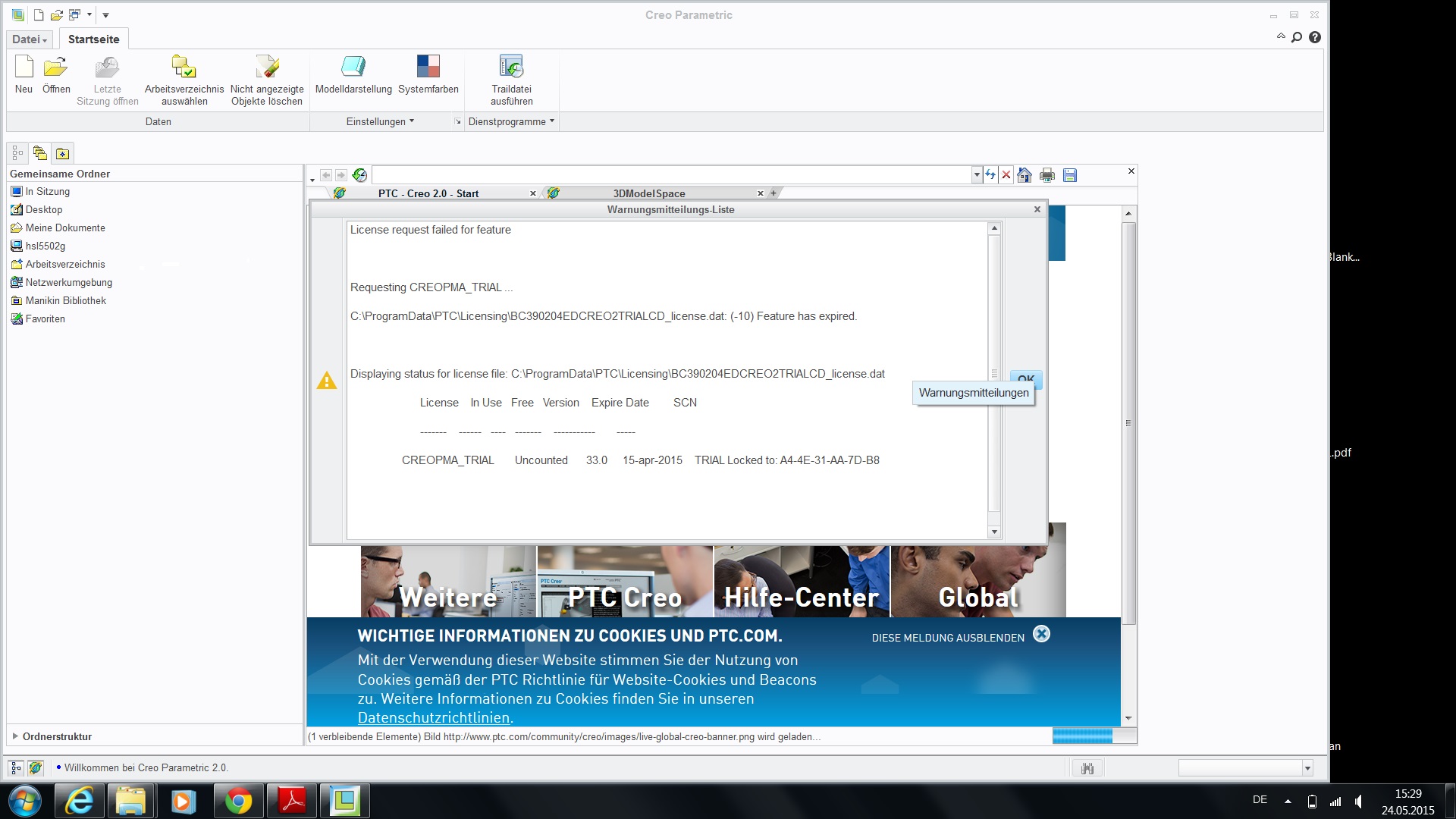
Task: Click into the browser address field
Action: (x=671, y=175)
